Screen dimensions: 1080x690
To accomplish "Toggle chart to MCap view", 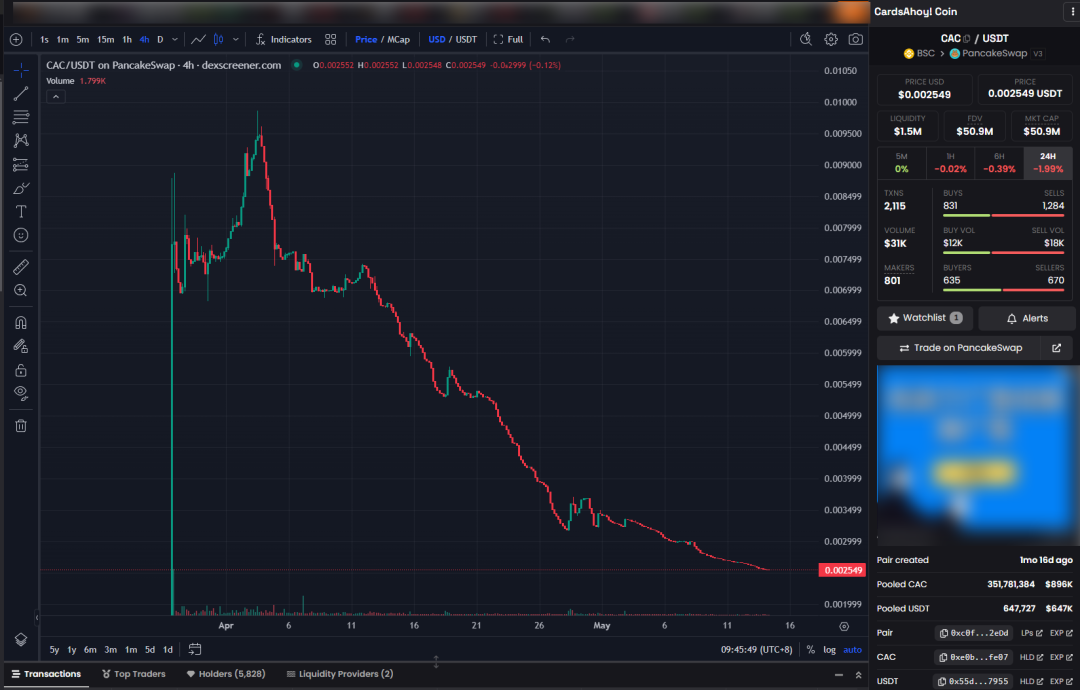I will click(x=399, y=39).
